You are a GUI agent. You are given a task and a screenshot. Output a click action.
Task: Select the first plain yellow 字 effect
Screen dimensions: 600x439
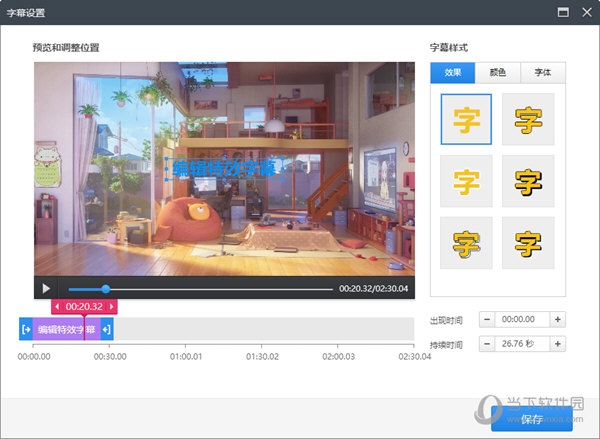point(466,119)
